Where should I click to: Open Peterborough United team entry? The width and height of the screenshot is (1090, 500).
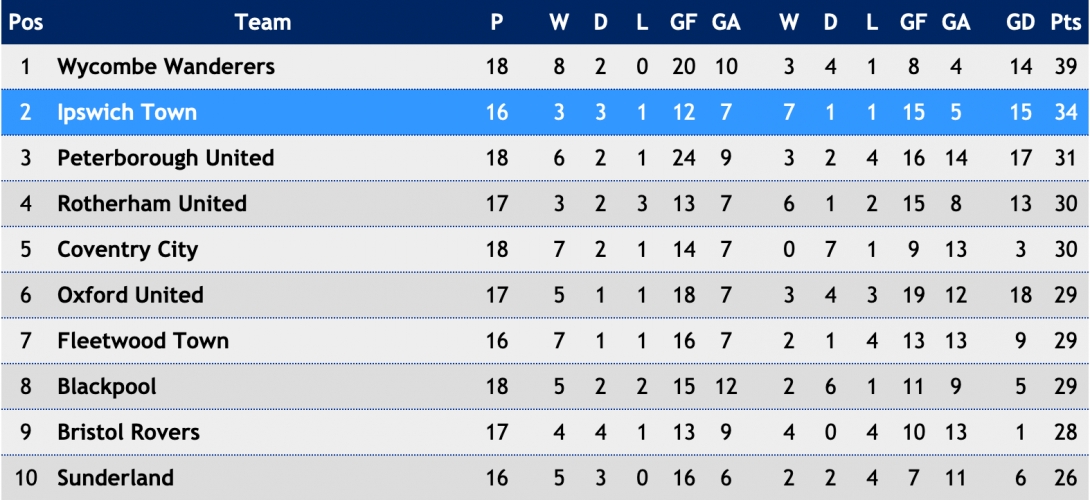[x=165, y=158]
